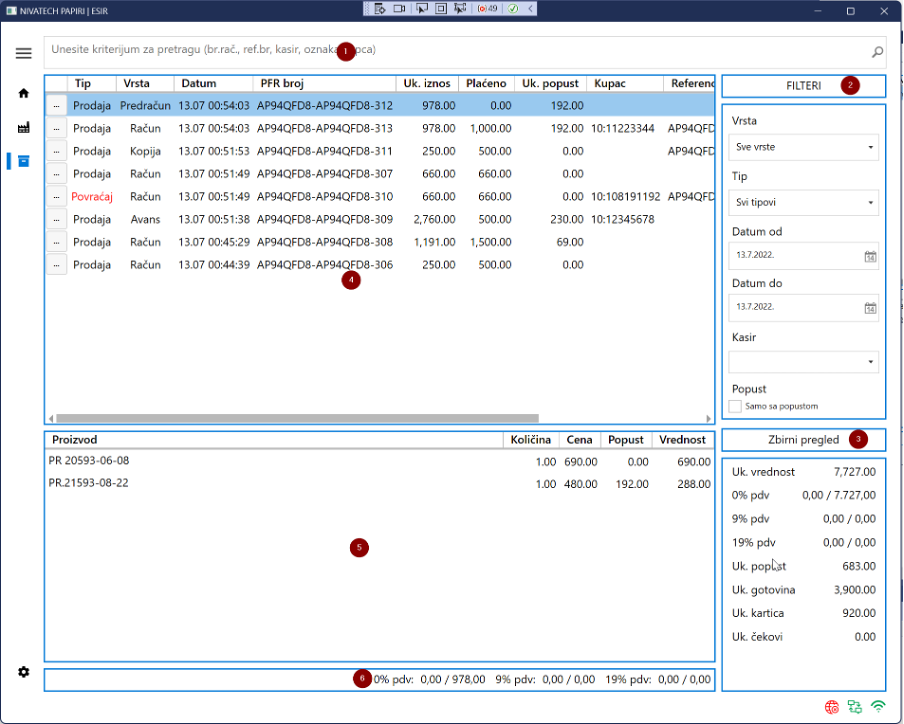
Task: Open row options for Avans receipt -309
Action: click(56, 220)
